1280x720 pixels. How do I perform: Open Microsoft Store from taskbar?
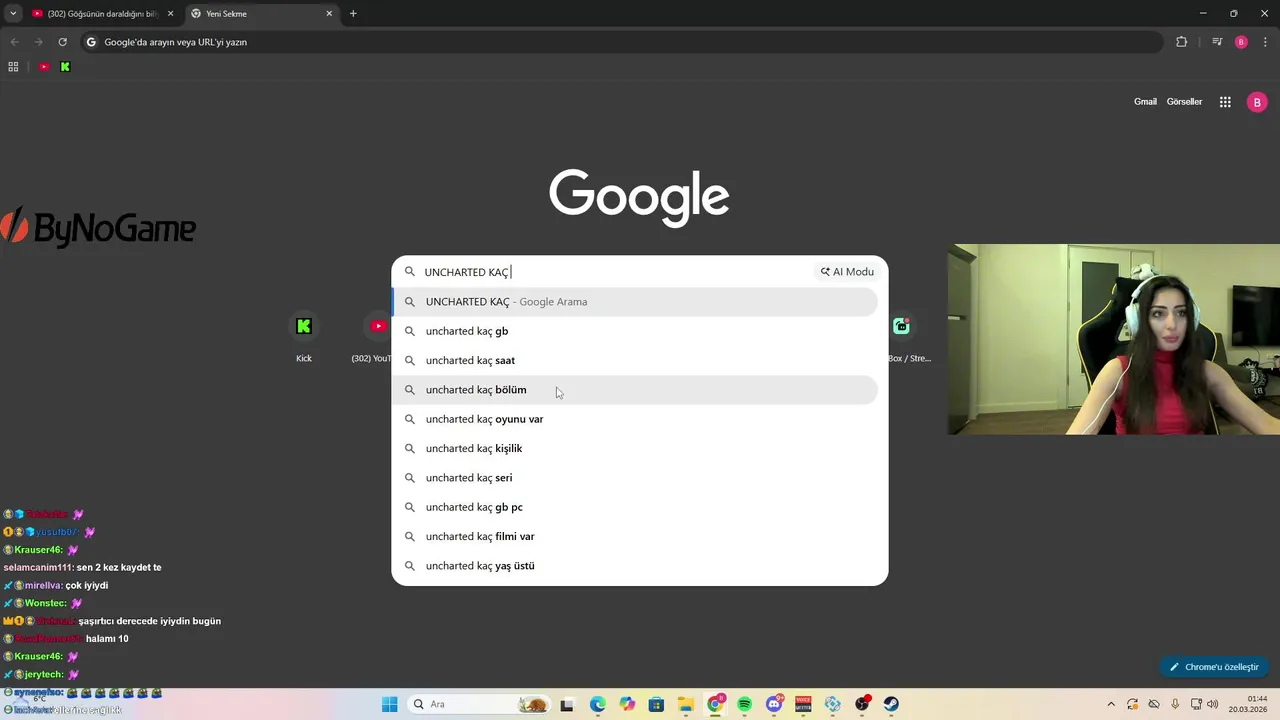click(656, 704)
